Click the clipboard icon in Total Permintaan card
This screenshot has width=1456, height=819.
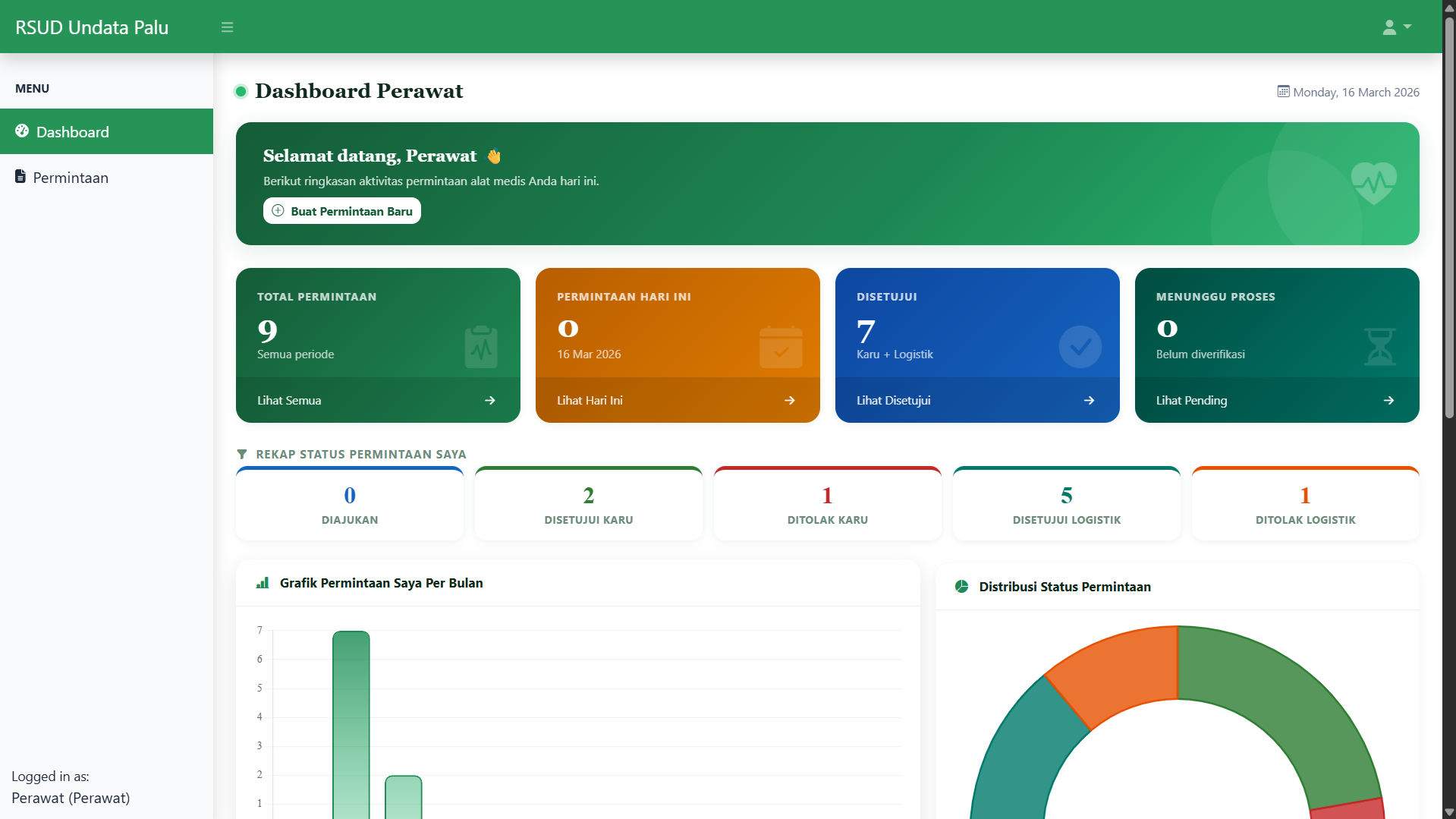point(481,347)
